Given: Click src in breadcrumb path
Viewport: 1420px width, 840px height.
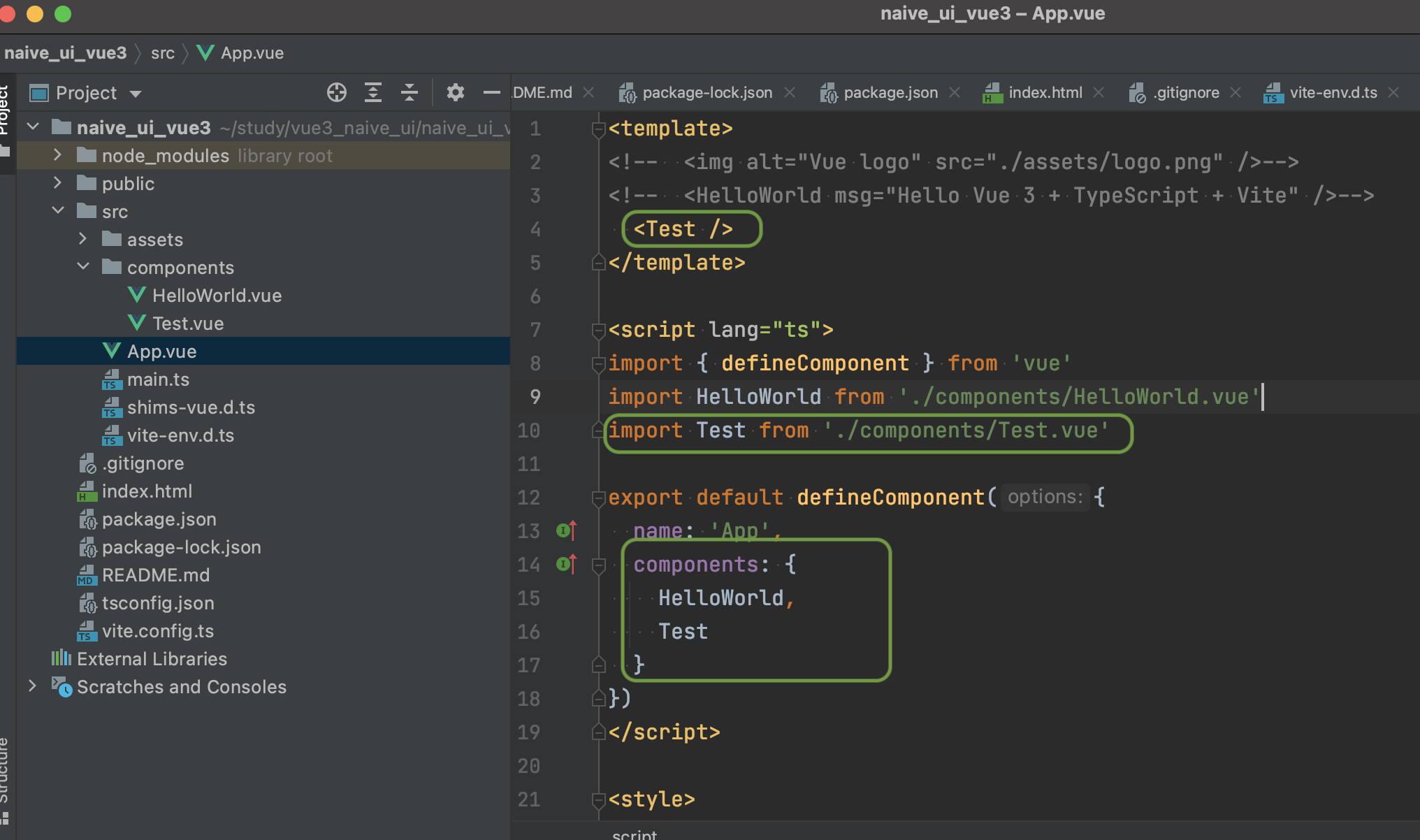Looking at the screenshot, I should pos(162,53).
